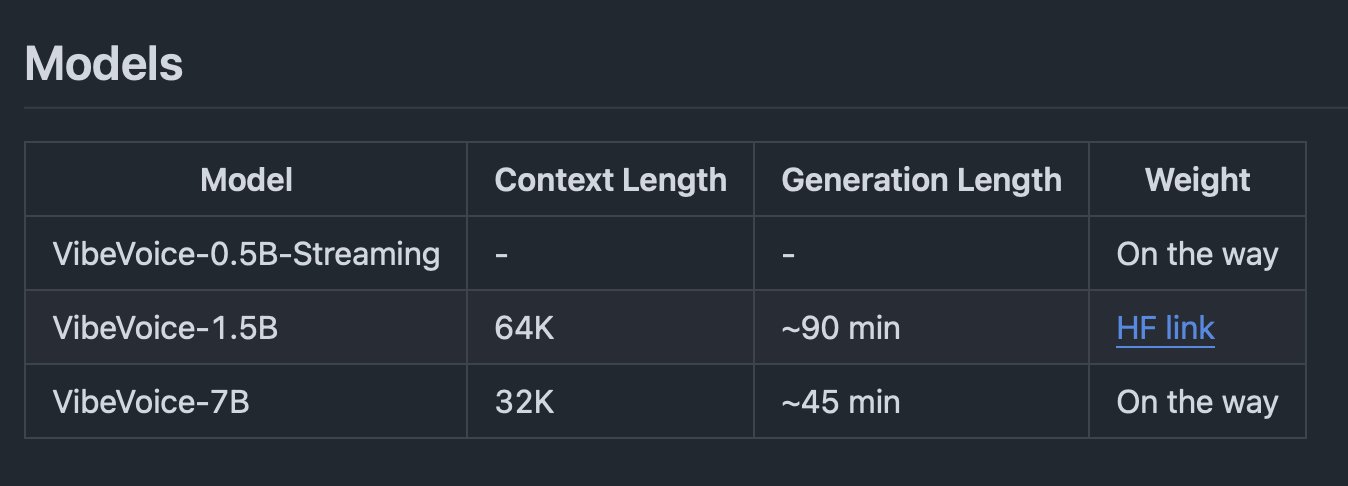
Task: Click On the way in VibeVoice-7B row
Action: 1197,402
